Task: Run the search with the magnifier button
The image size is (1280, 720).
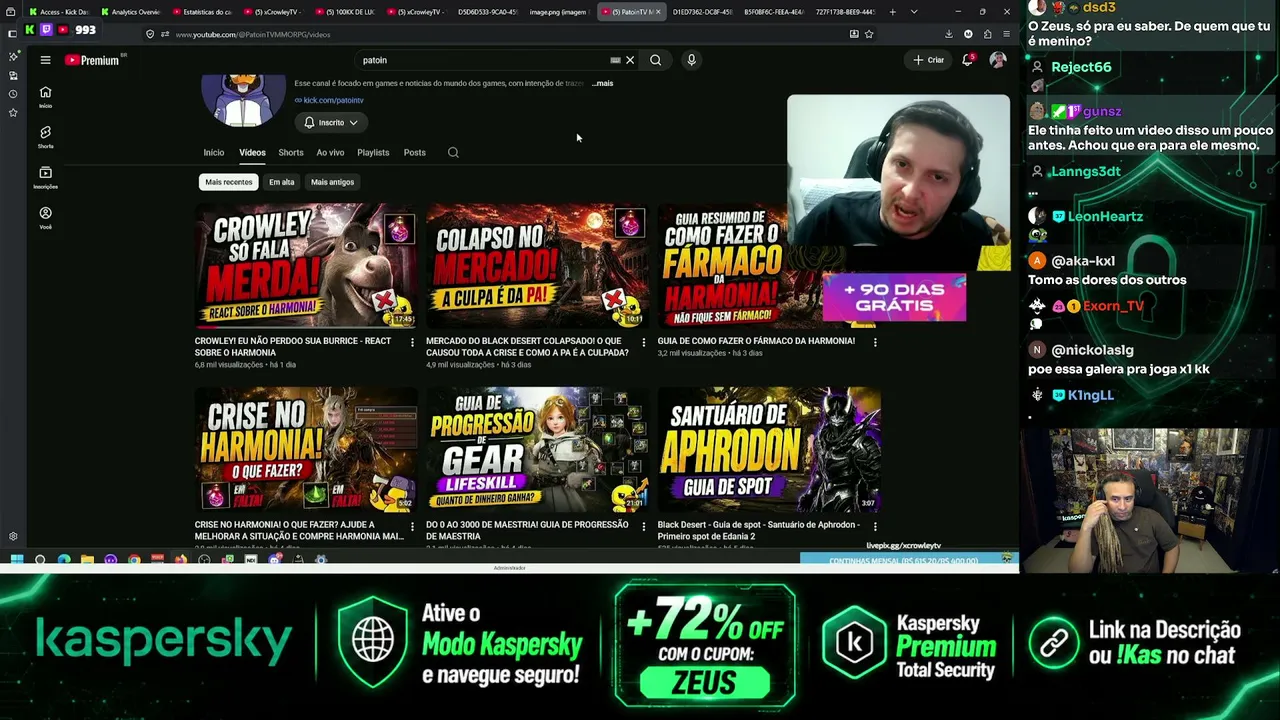Action: tap(655, 60)
